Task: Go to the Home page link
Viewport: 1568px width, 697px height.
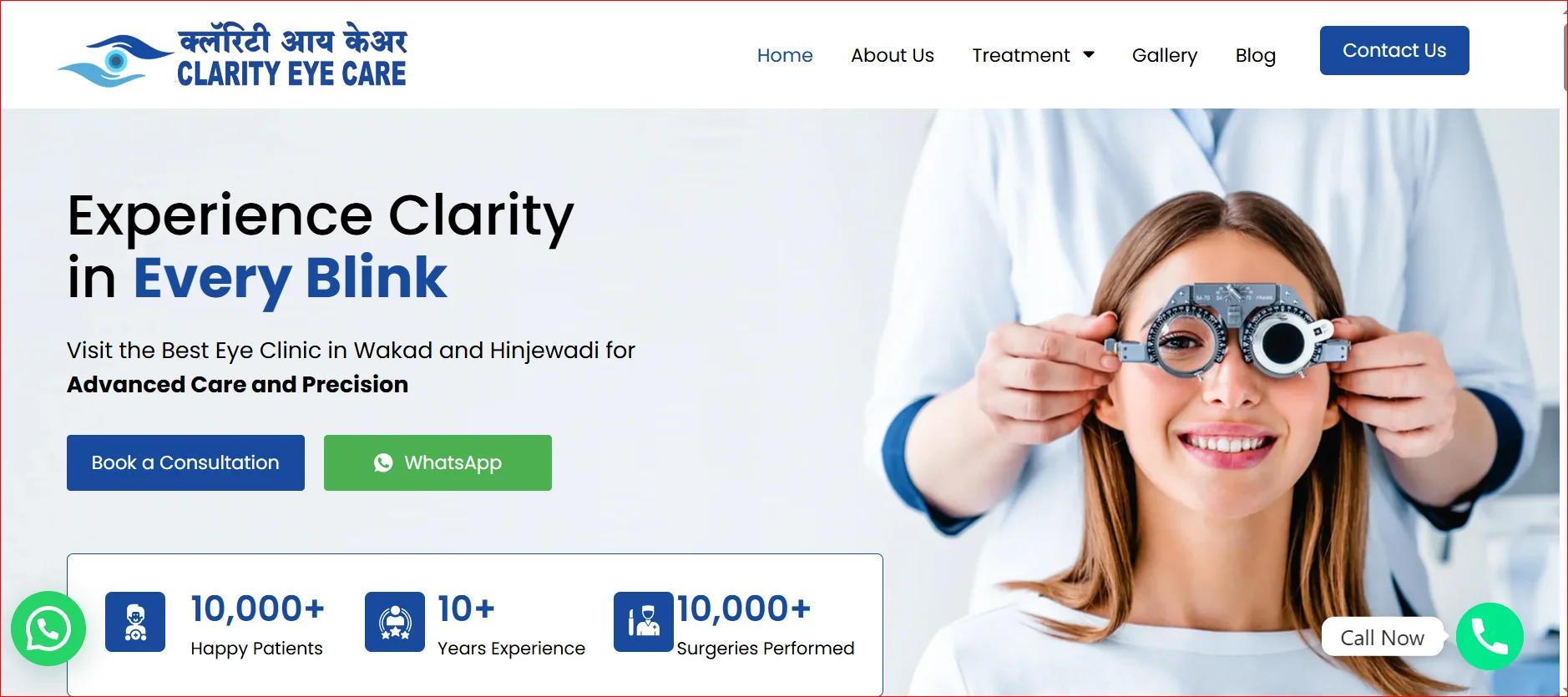Action: pyautogui.click(x=785, y=55)
